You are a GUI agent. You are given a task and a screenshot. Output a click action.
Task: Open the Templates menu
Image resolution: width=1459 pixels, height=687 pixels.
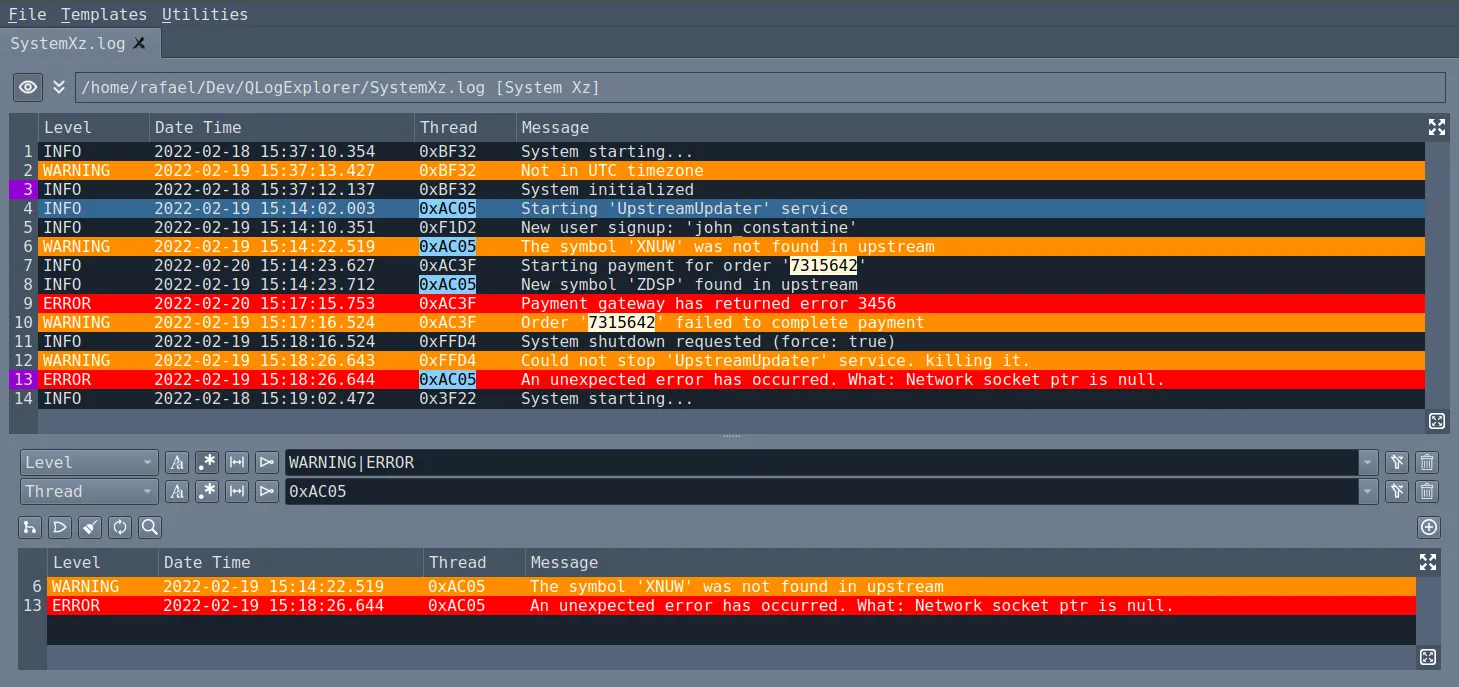[x=104, y=14]
